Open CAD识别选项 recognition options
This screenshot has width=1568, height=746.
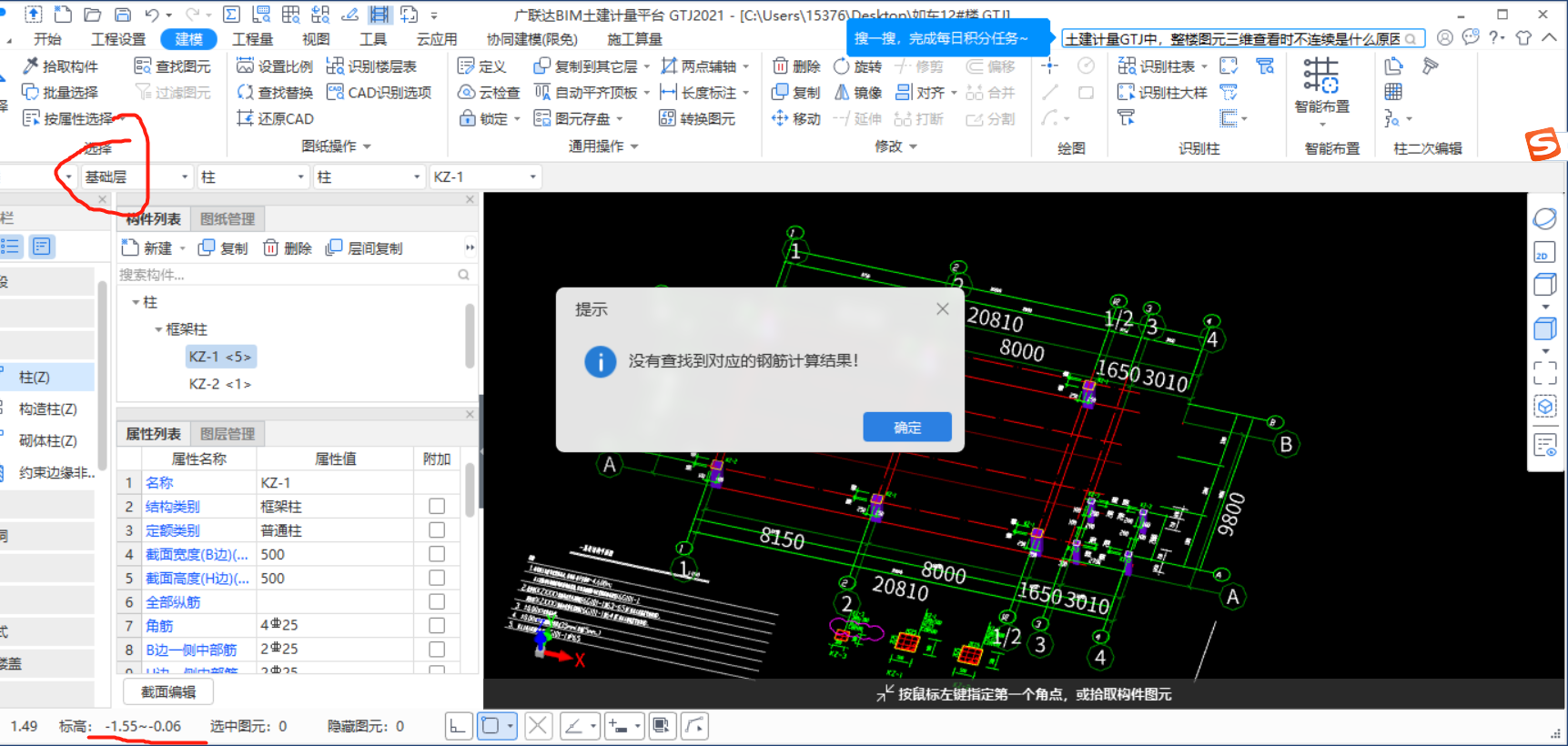(379, 92)
